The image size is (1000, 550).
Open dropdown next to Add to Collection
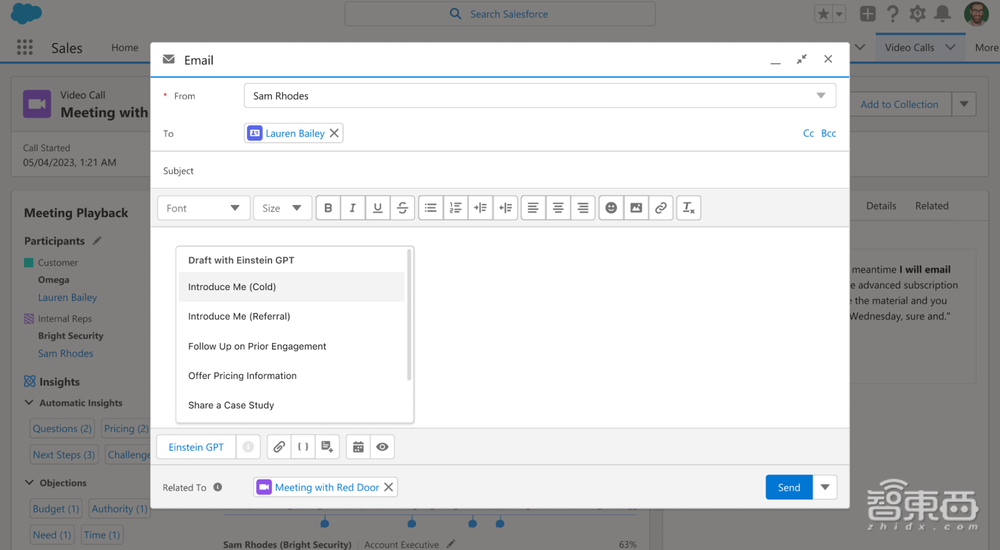964,104
